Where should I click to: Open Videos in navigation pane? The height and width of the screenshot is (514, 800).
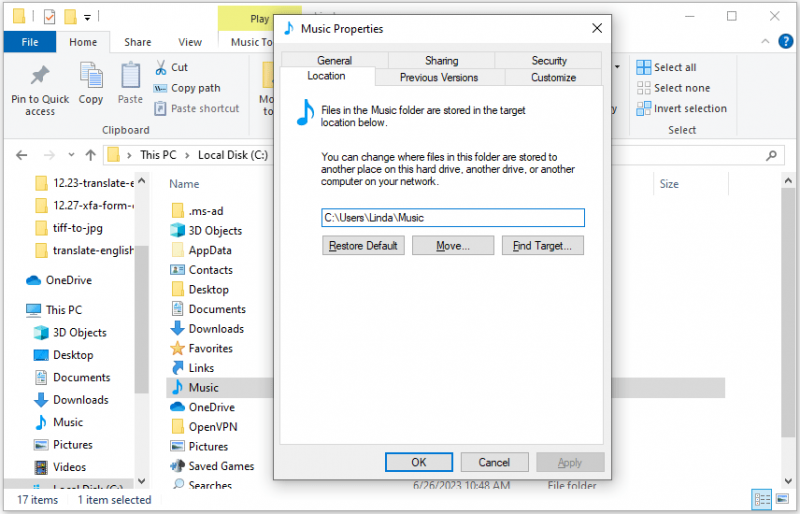pyautogui.click(x=60, y=467)
